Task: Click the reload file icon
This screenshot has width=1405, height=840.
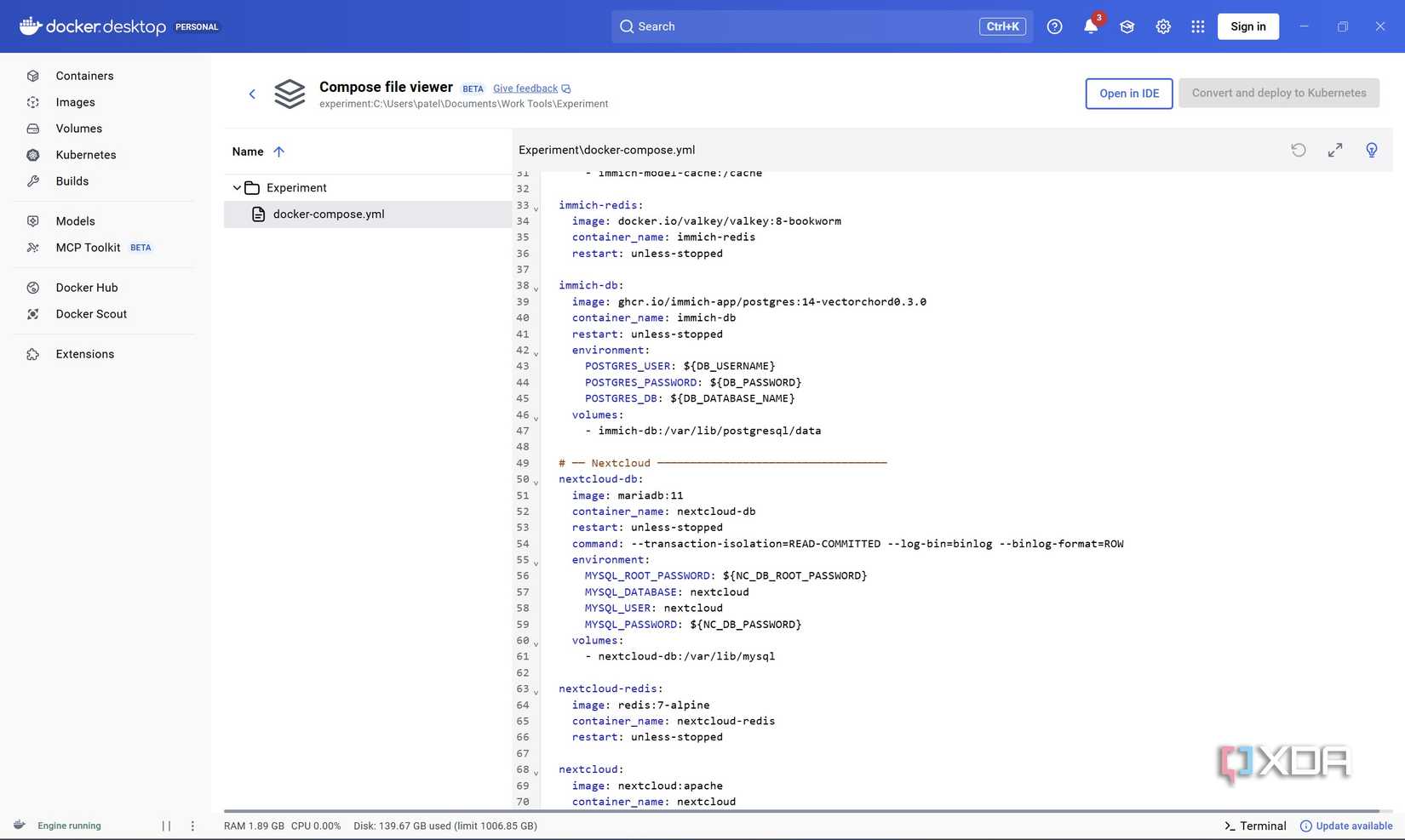Action: click(1299, 150)
